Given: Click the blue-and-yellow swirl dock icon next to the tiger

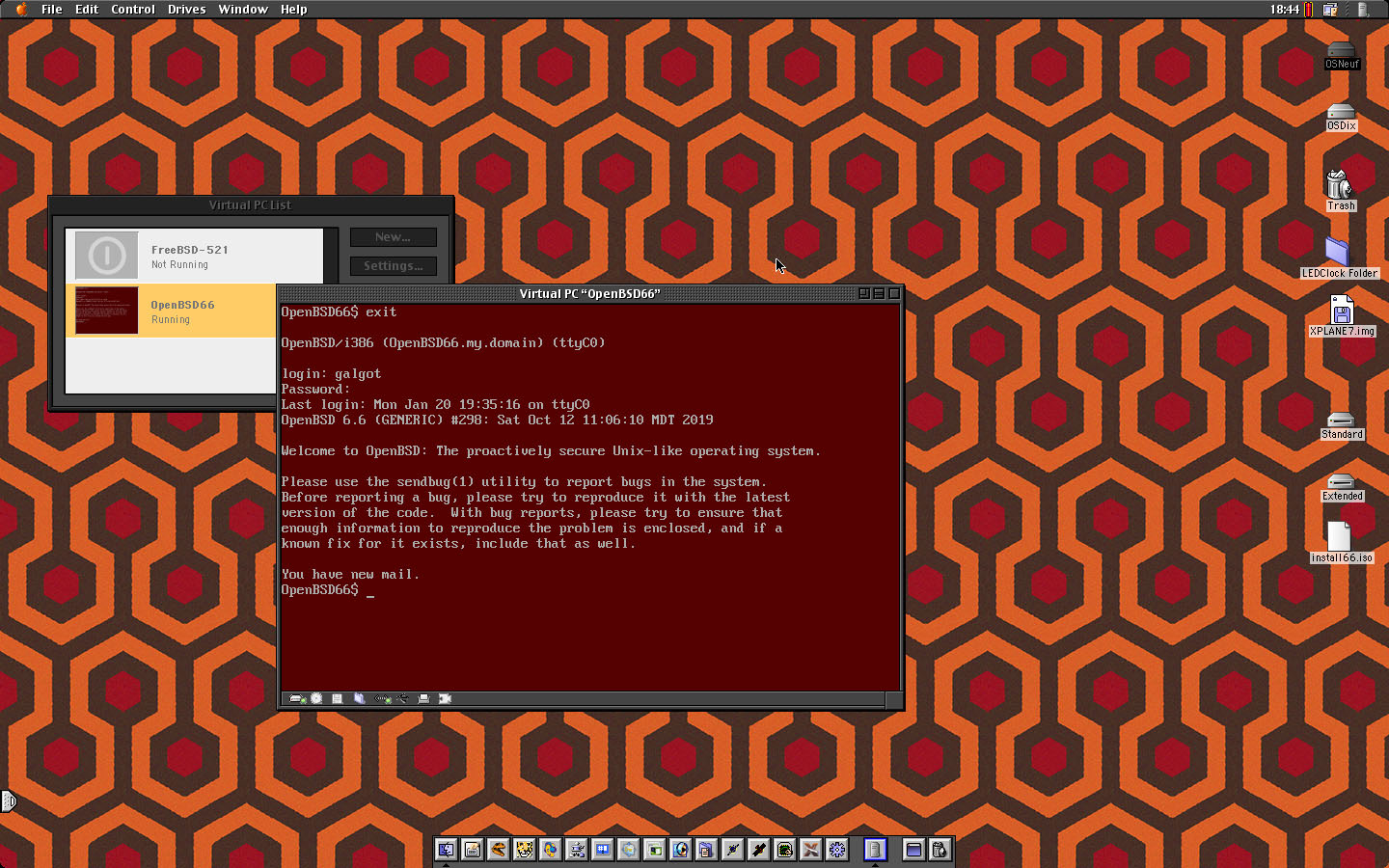Looking at the screenshot, I should point(550,850).
